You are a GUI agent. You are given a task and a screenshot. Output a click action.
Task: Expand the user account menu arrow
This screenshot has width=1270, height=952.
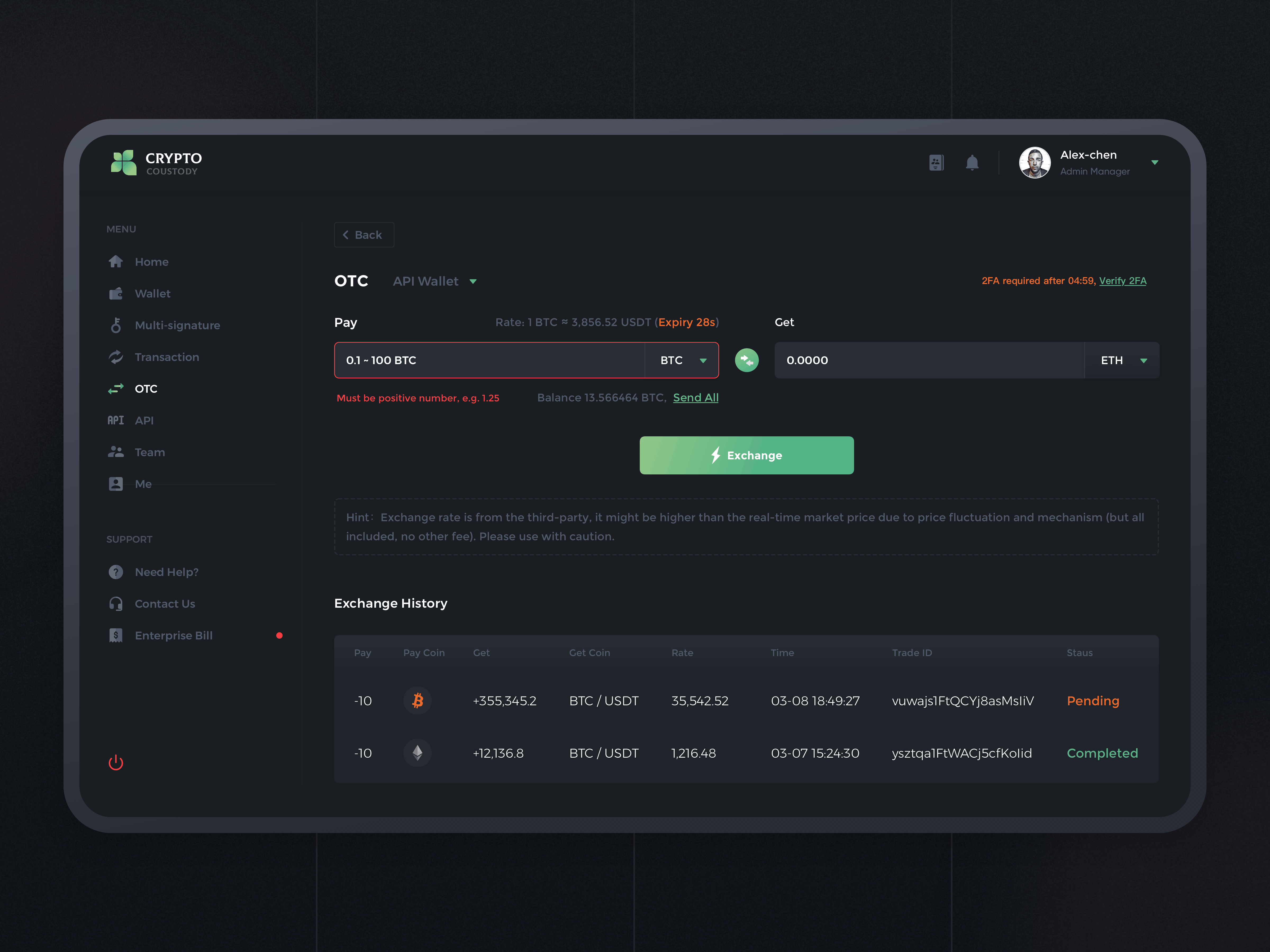1155,163
